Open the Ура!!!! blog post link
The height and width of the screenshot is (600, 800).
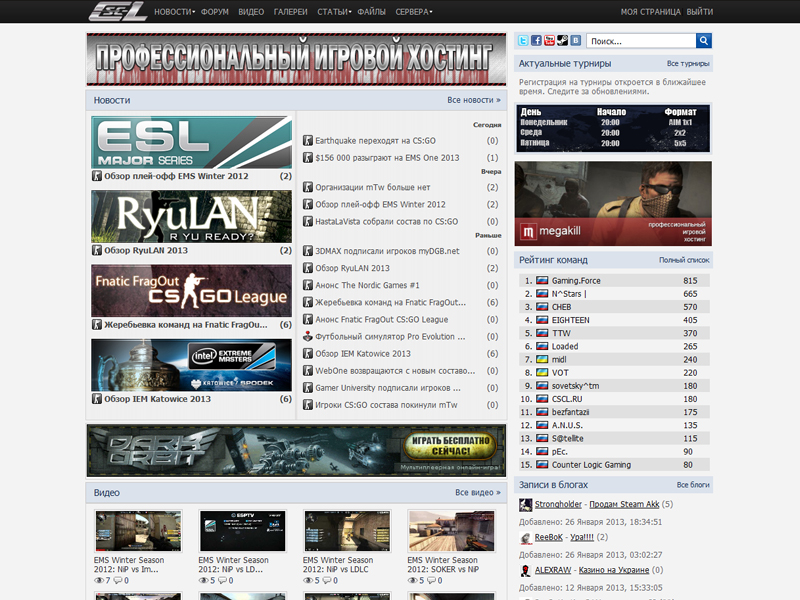point(582,537)
